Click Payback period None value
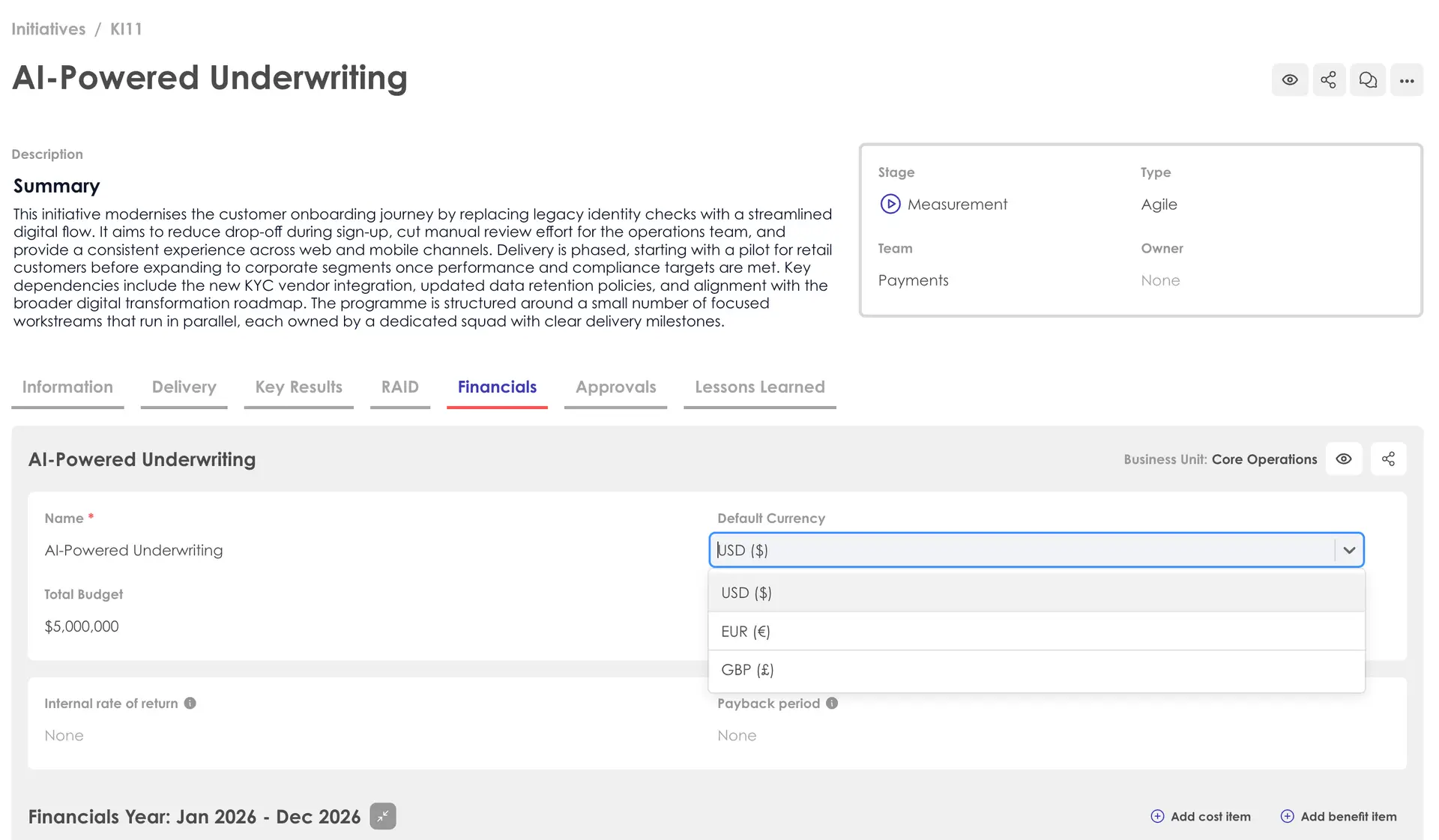The height and width of the screenshot is (840, 1439). click(x=737, y=736)
